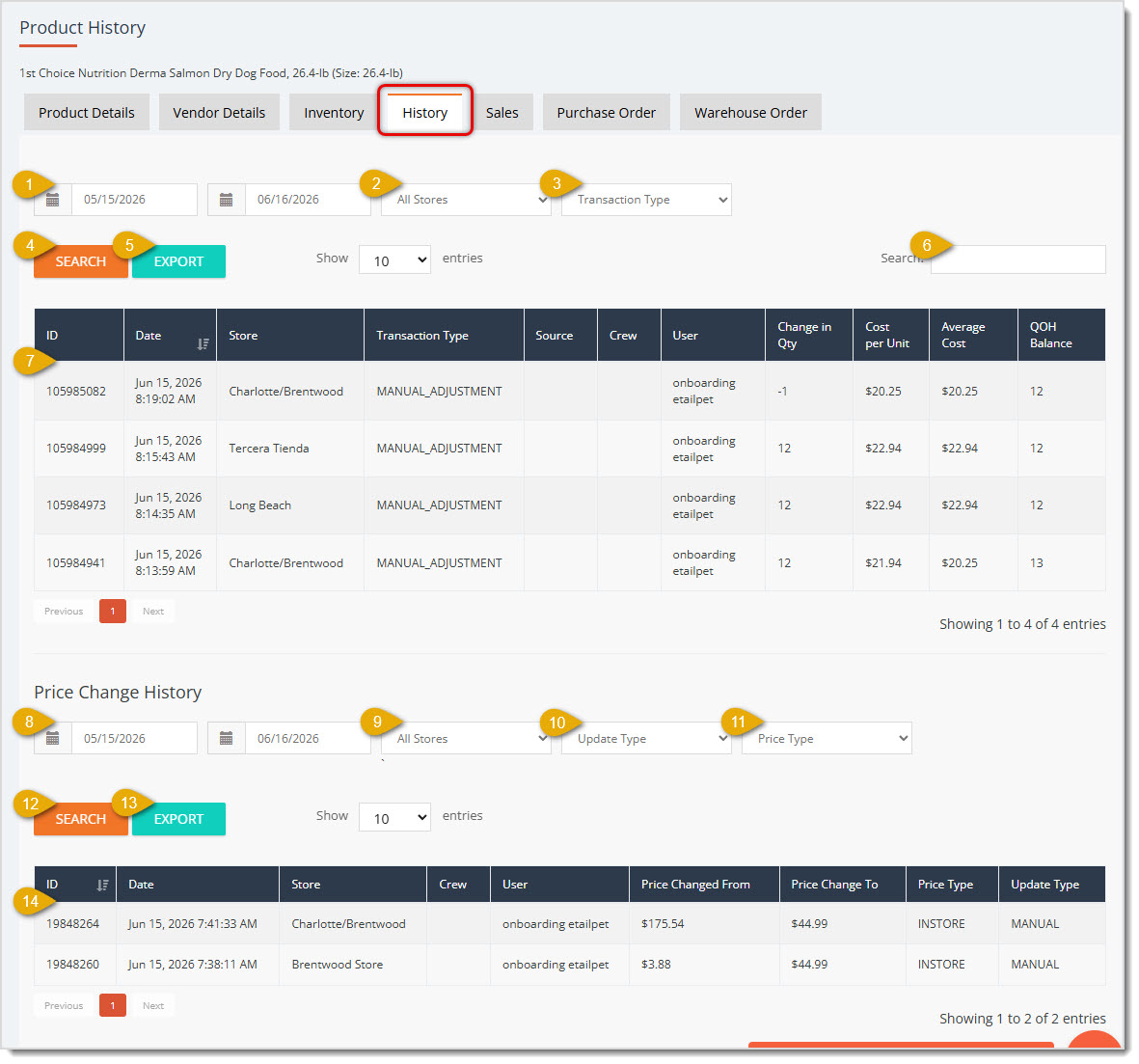The width and height of the screenshot is (1139, 1064).
Task: Sort Product History by Store column header
Action: [290, 335]
